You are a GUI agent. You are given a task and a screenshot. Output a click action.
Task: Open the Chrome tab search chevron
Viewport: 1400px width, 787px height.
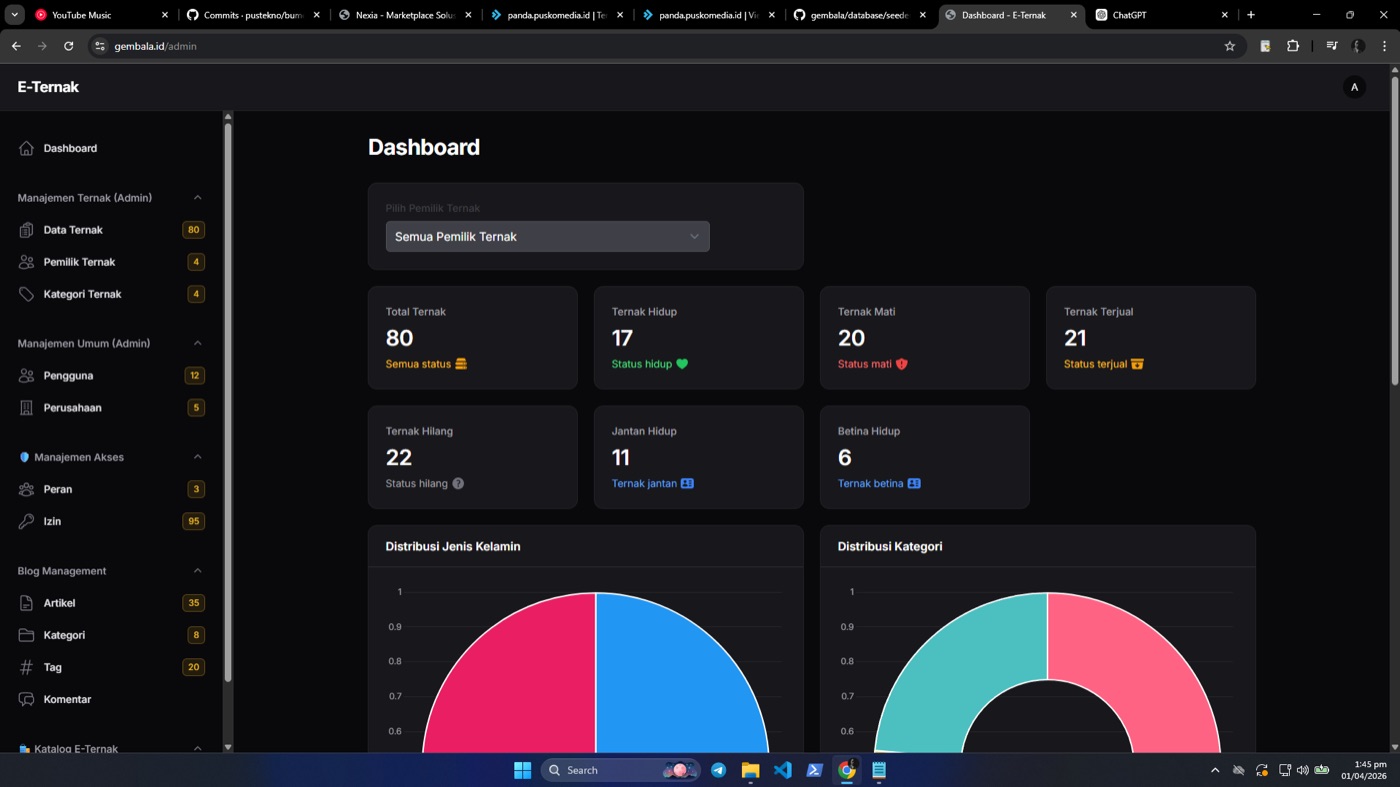tap(15, 15)
